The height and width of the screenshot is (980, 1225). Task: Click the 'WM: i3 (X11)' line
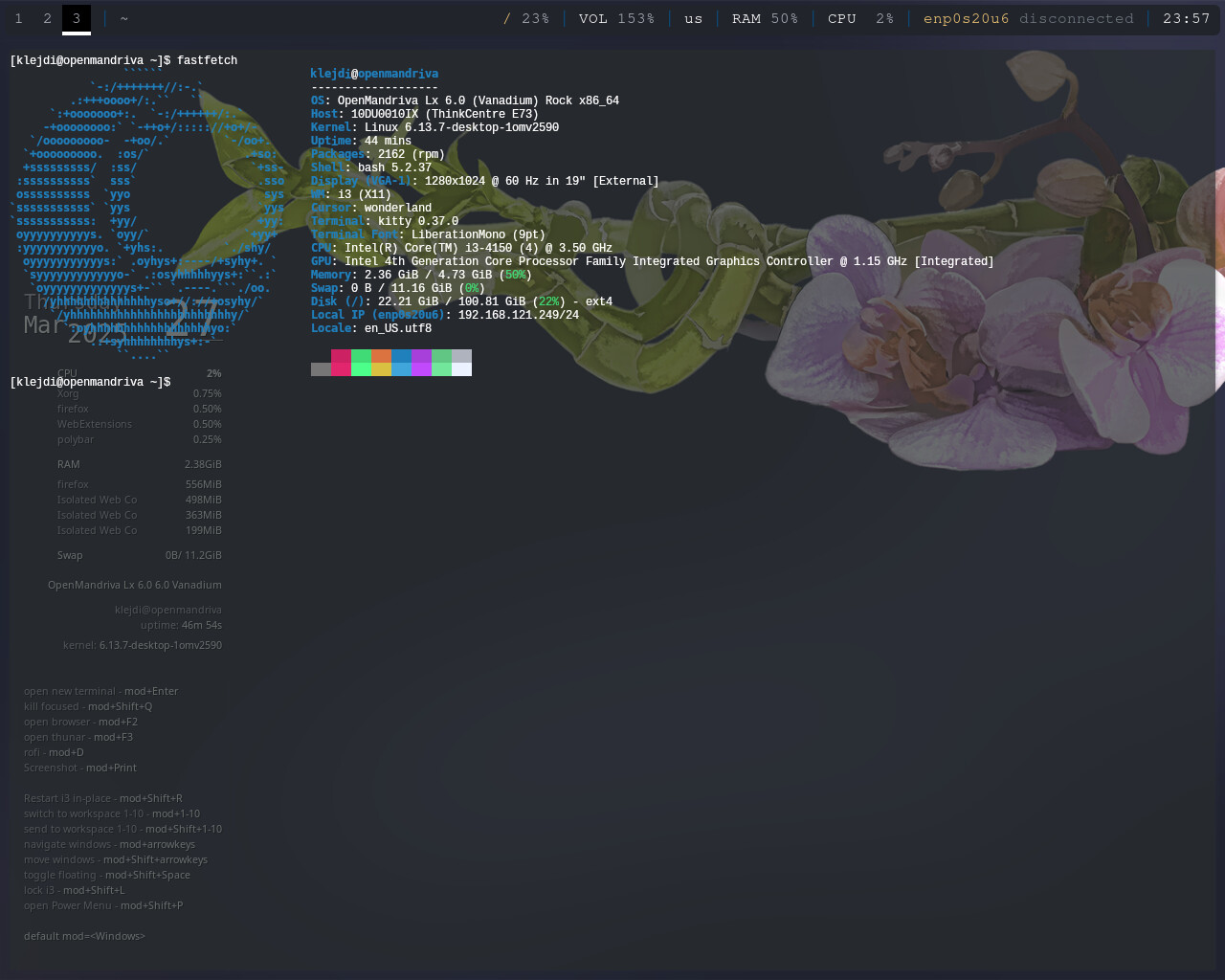350,194
